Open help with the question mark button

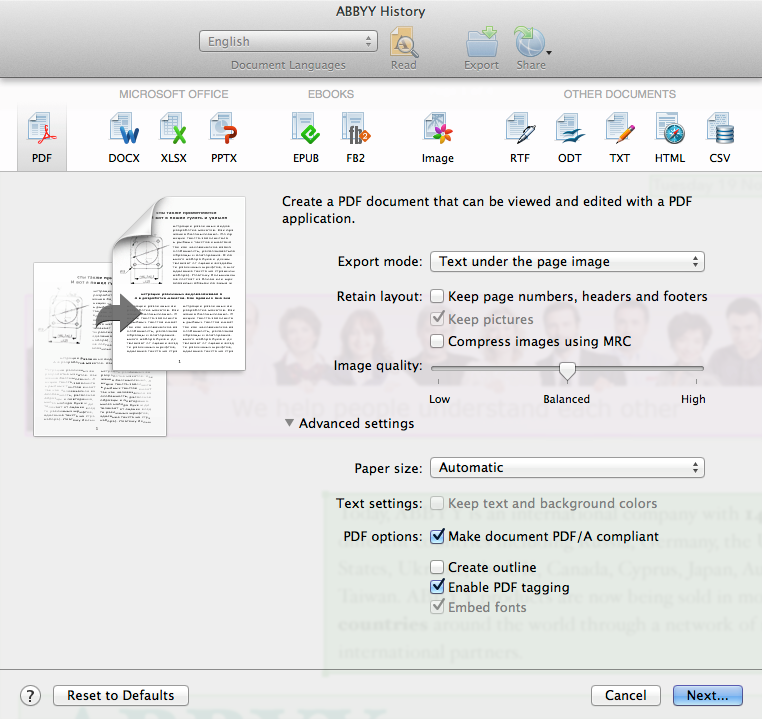(30, 696)
